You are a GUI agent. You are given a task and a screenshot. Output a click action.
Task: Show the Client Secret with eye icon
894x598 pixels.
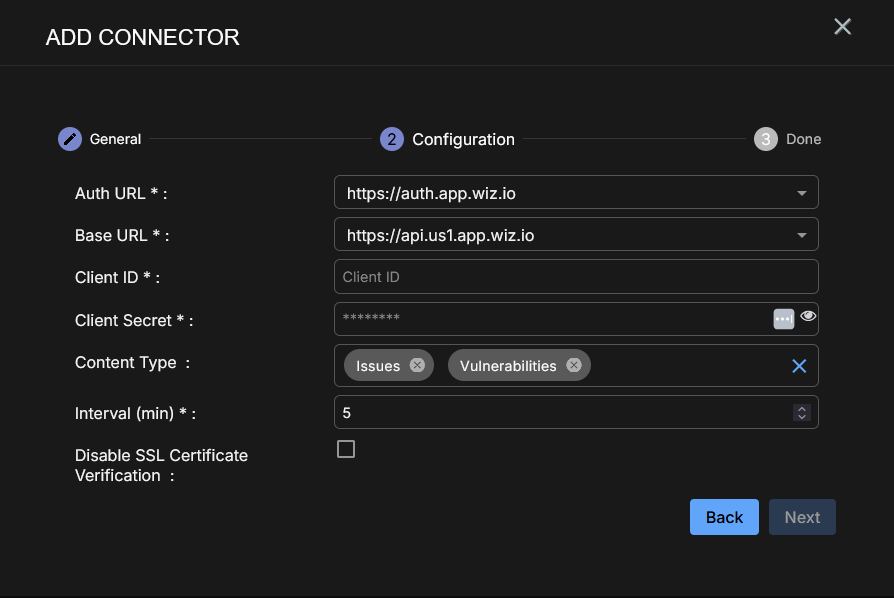click(808, 317)
